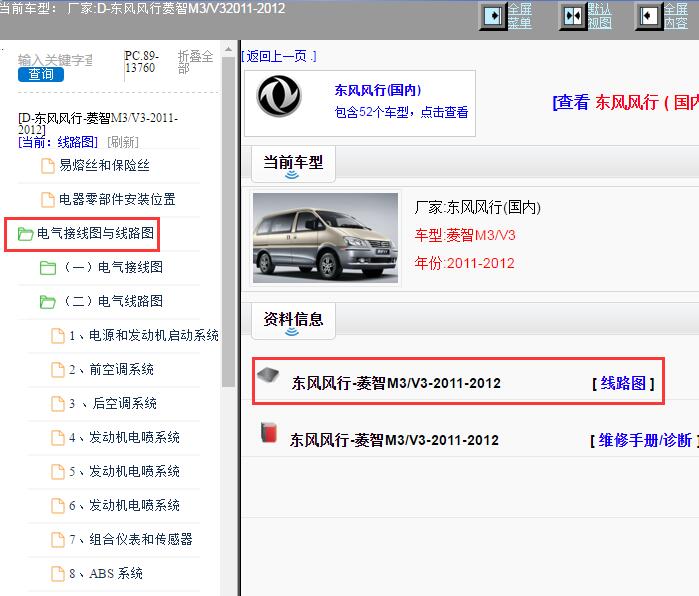Click the 车型:菱智M3/V3 text
The height and width of the screenshot is (596, 699).
(x=465, y=235)
